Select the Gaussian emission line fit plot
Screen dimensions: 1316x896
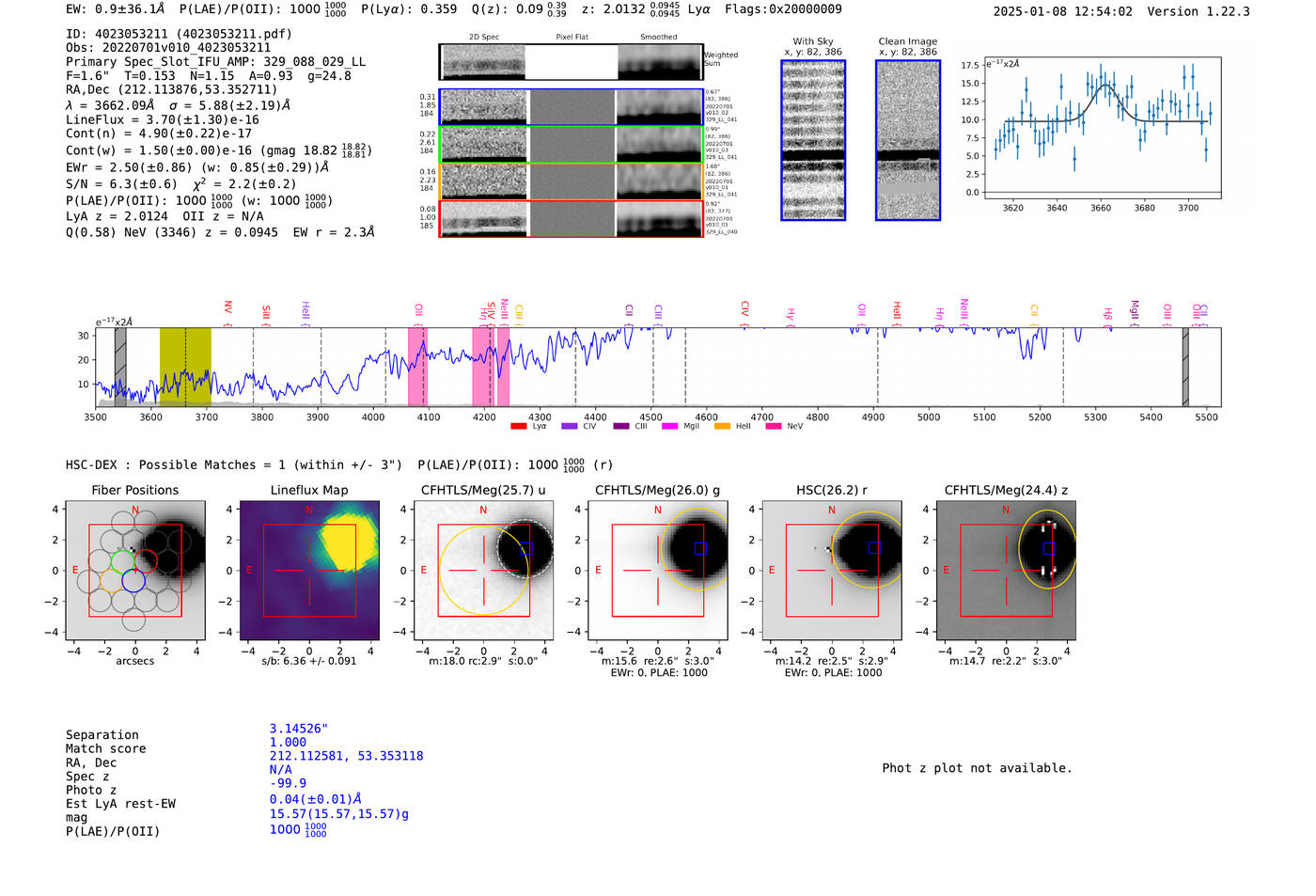1101,128
